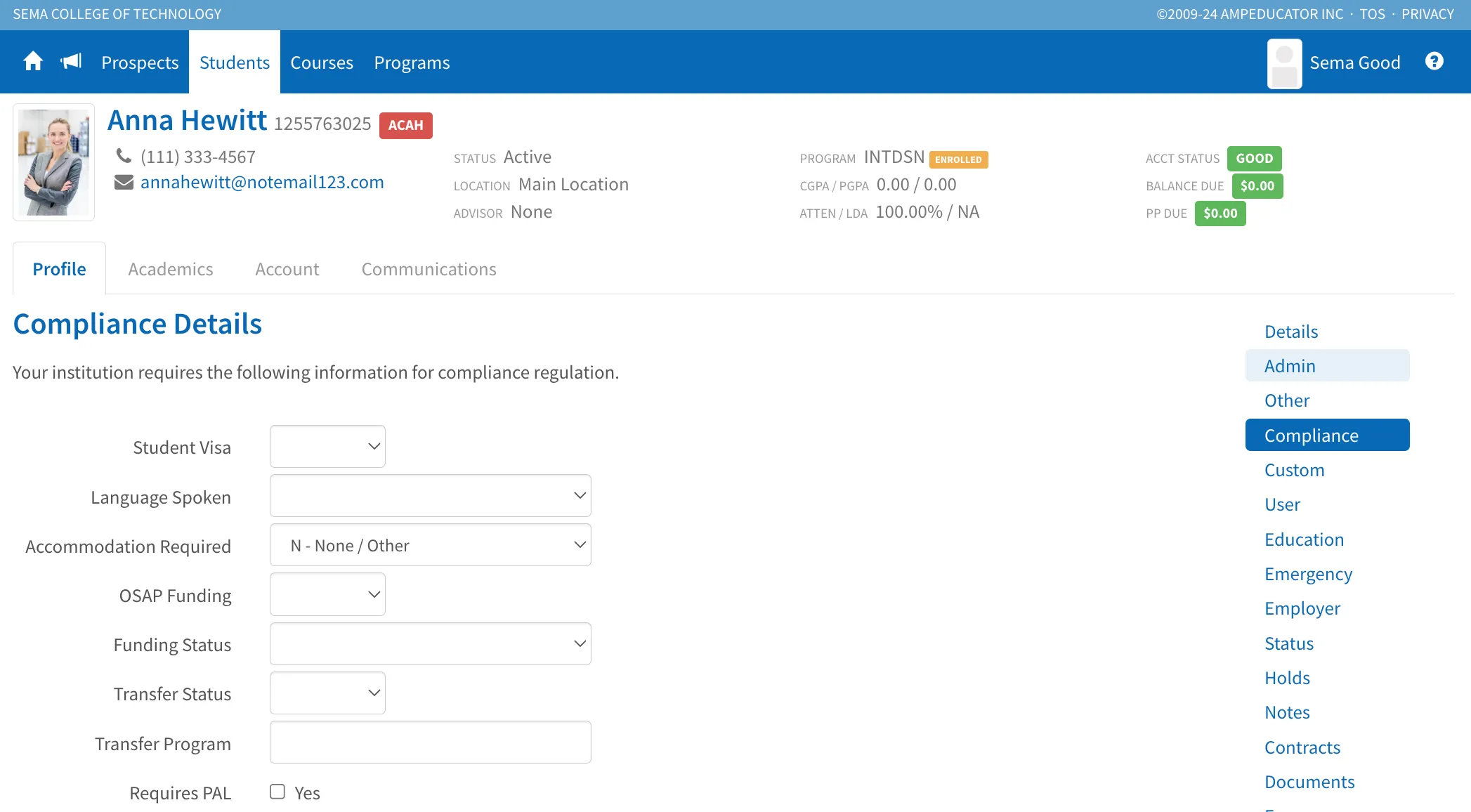Click the phone icon beside number
The width and height of the screenshot is (1471, 812).
click(124, 156)
